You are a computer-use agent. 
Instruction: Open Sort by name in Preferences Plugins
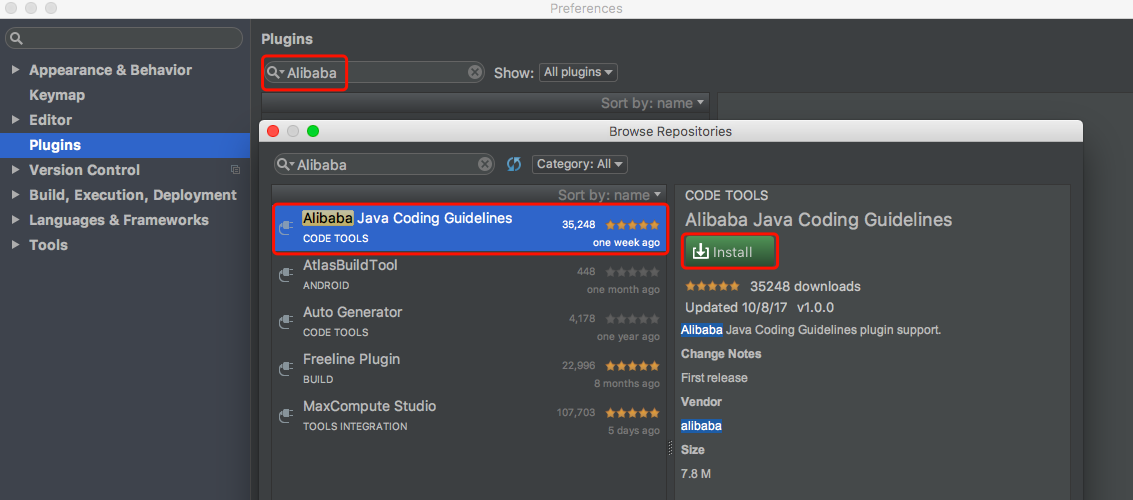click(x=652, y=103)
